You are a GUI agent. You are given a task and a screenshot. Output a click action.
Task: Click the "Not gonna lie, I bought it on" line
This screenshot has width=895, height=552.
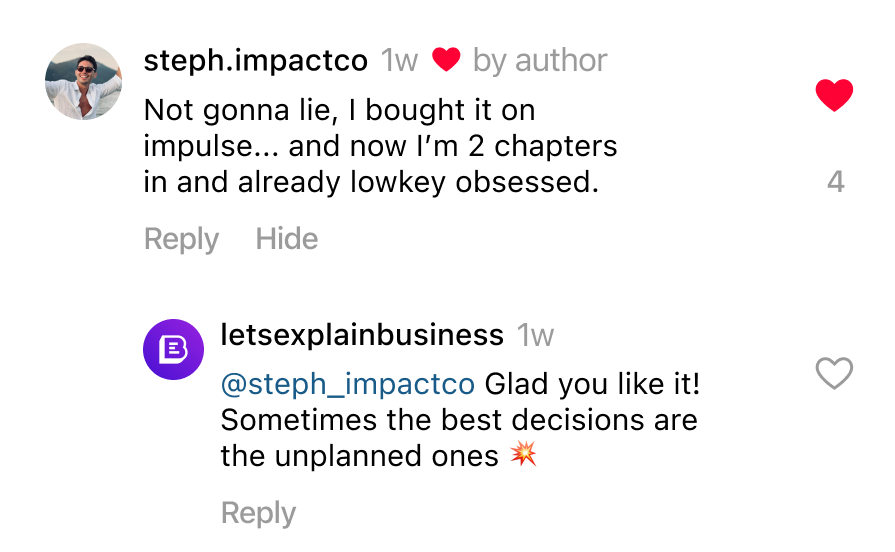click(340, 109)
